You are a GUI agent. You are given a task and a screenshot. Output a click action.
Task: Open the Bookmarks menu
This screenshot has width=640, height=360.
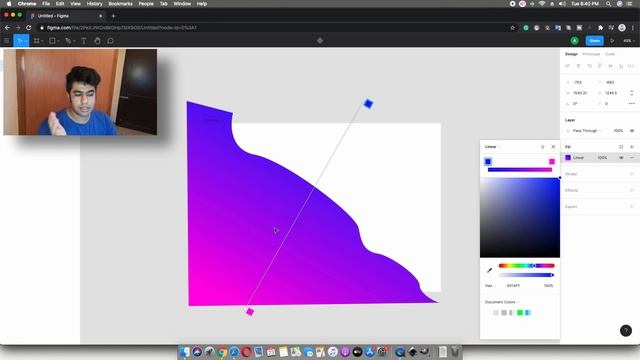pos(120,4)
